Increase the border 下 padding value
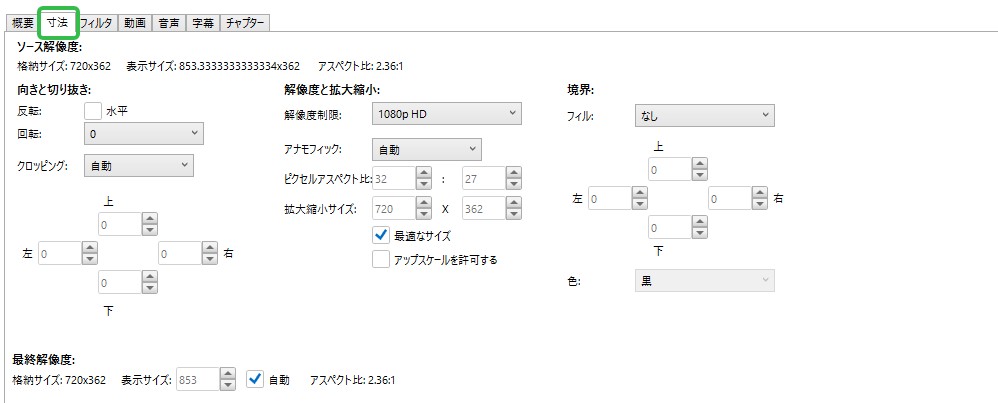This screenshot has width=998, height=403. (699, 222)
